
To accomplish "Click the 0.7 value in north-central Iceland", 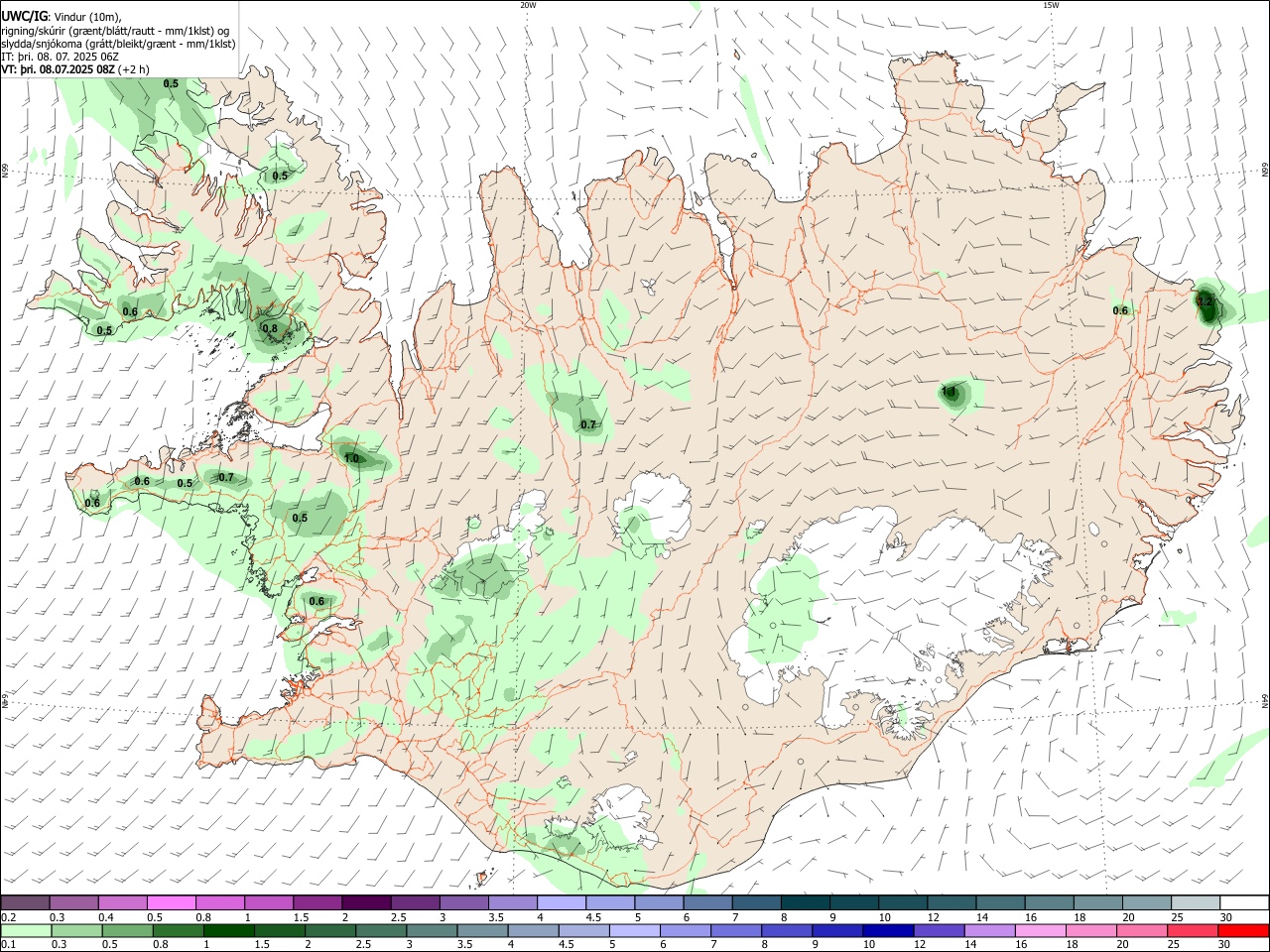I will [588, 424].
